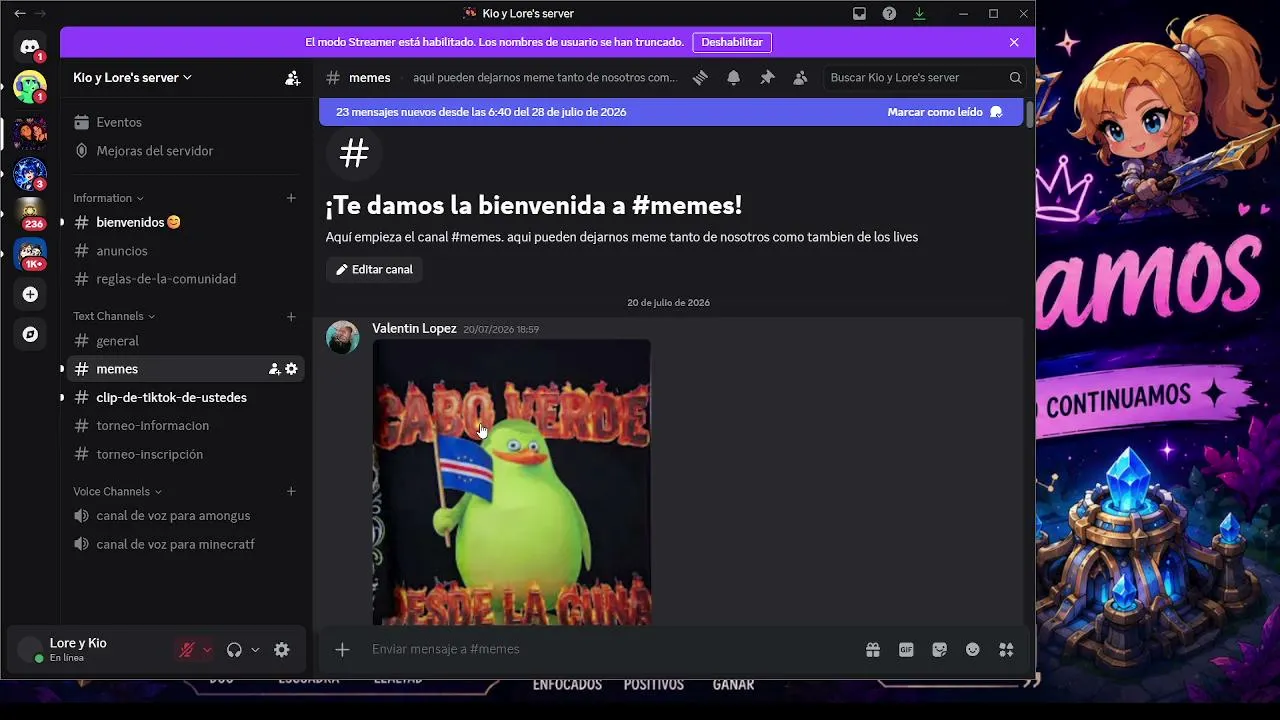Toggle headphones deafen button
The image size is (1280, 720).
234,650
